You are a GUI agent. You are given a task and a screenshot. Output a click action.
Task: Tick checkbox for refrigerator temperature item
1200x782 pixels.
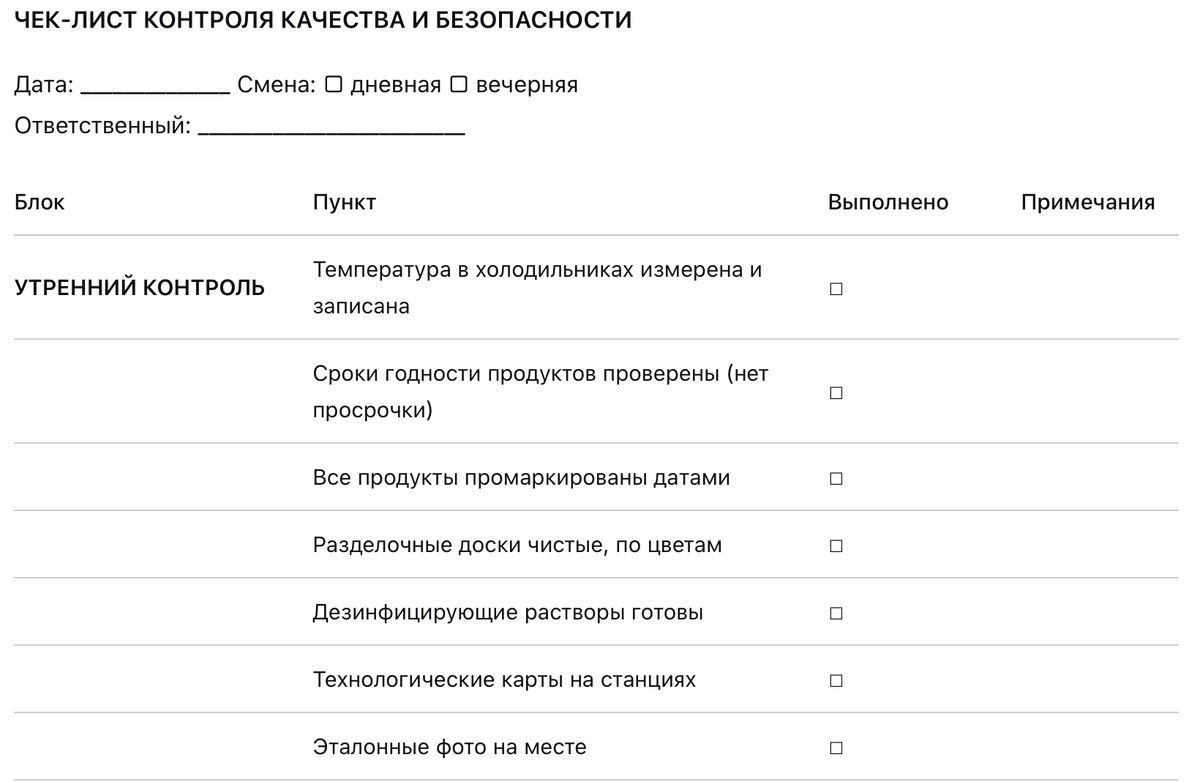click(836, 289)
